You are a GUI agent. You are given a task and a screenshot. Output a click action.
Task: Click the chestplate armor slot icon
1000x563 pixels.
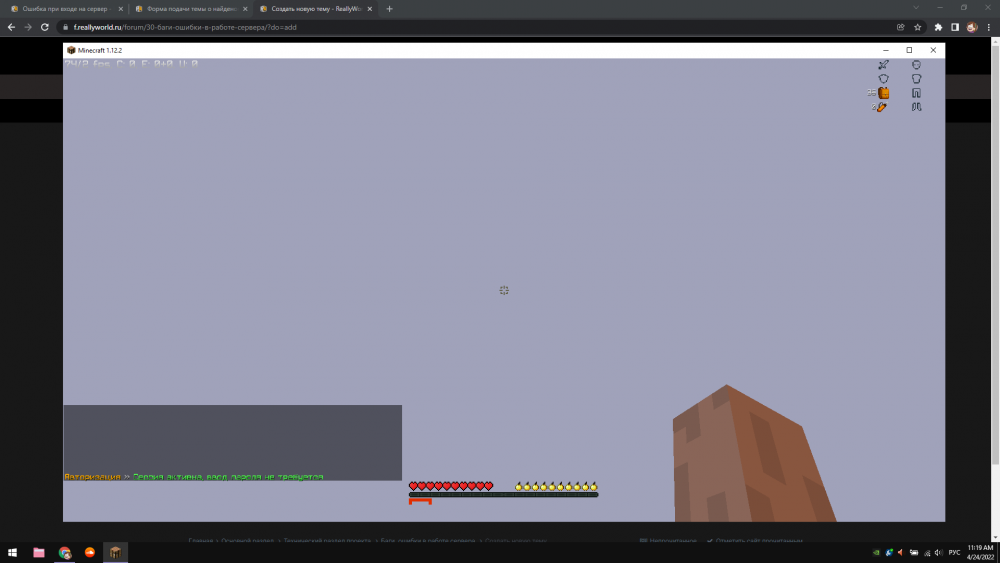click(916, 78)
